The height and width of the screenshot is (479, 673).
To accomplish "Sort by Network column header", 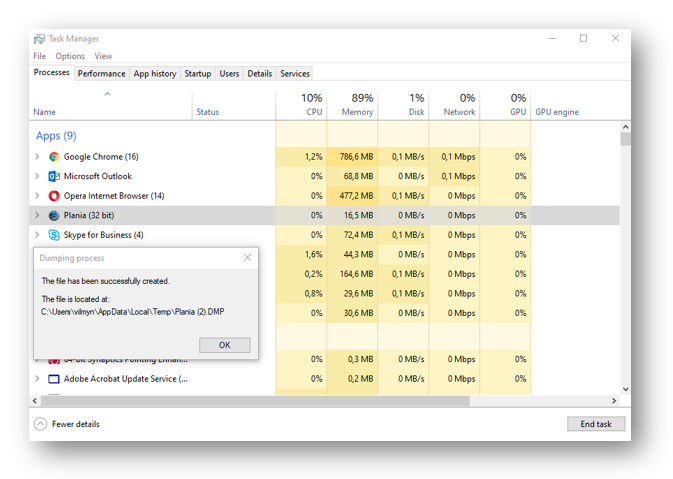I will [454, 105].
